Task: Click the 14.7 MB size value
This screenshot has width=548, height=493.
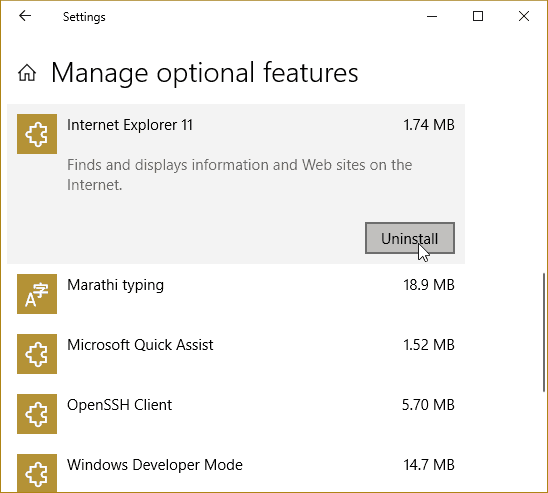Action: point(429,465)
